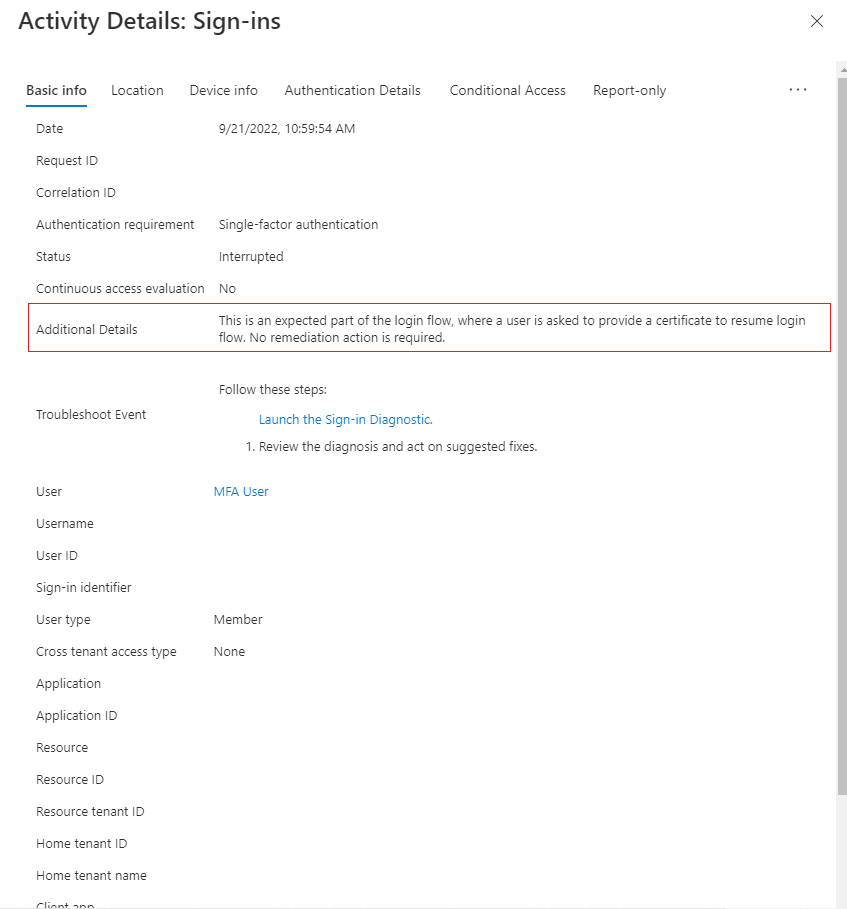847x909 pixels.
Task: Click the Status value Interrupted
Action: tap(251, 256)
